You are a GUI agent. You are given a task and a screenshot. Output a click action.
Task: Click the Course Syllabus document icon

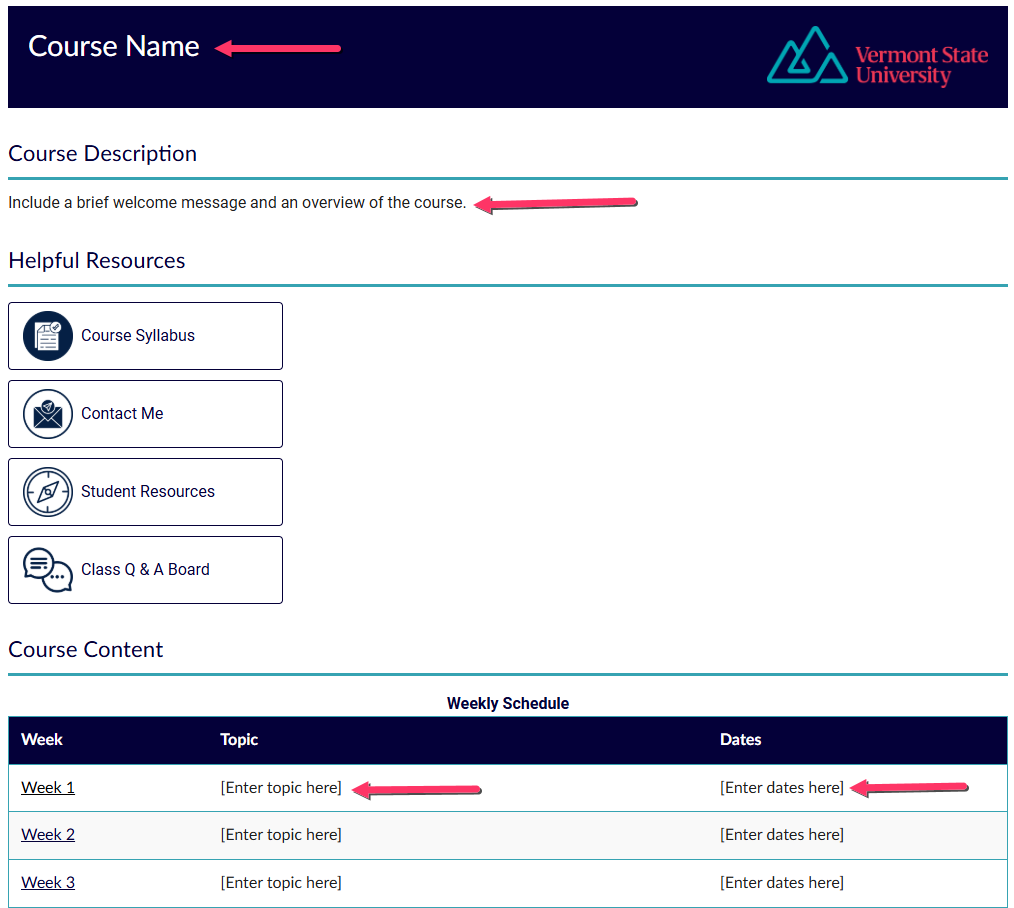[48, 336]
